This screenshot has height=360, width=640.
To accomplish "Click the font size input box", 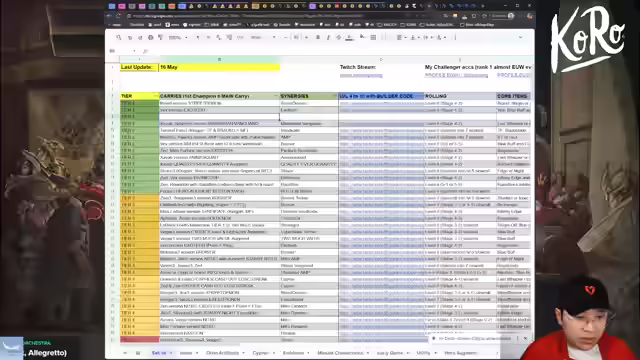I will [x=296, y=37].
